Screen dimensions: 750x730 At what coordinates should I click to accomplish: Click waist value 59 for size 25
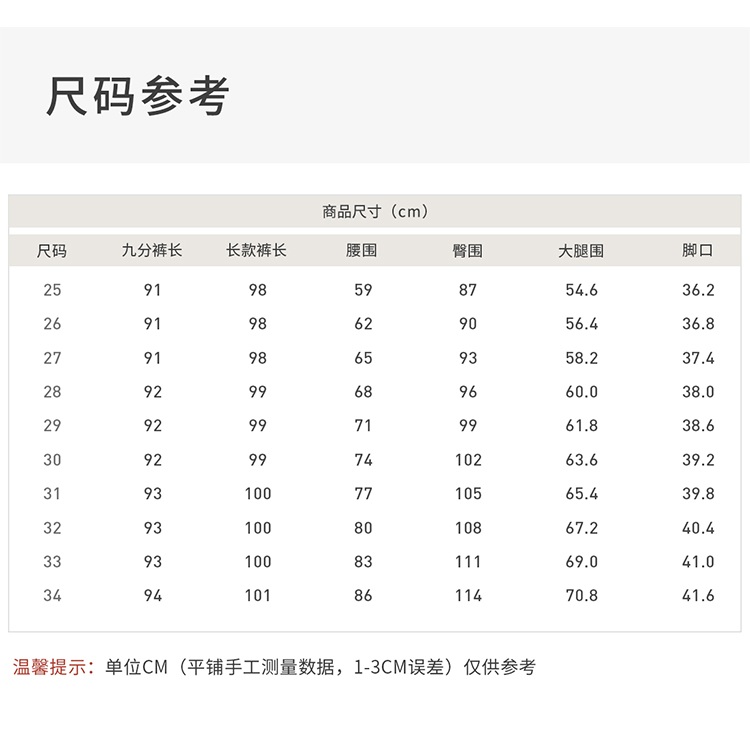363,290
